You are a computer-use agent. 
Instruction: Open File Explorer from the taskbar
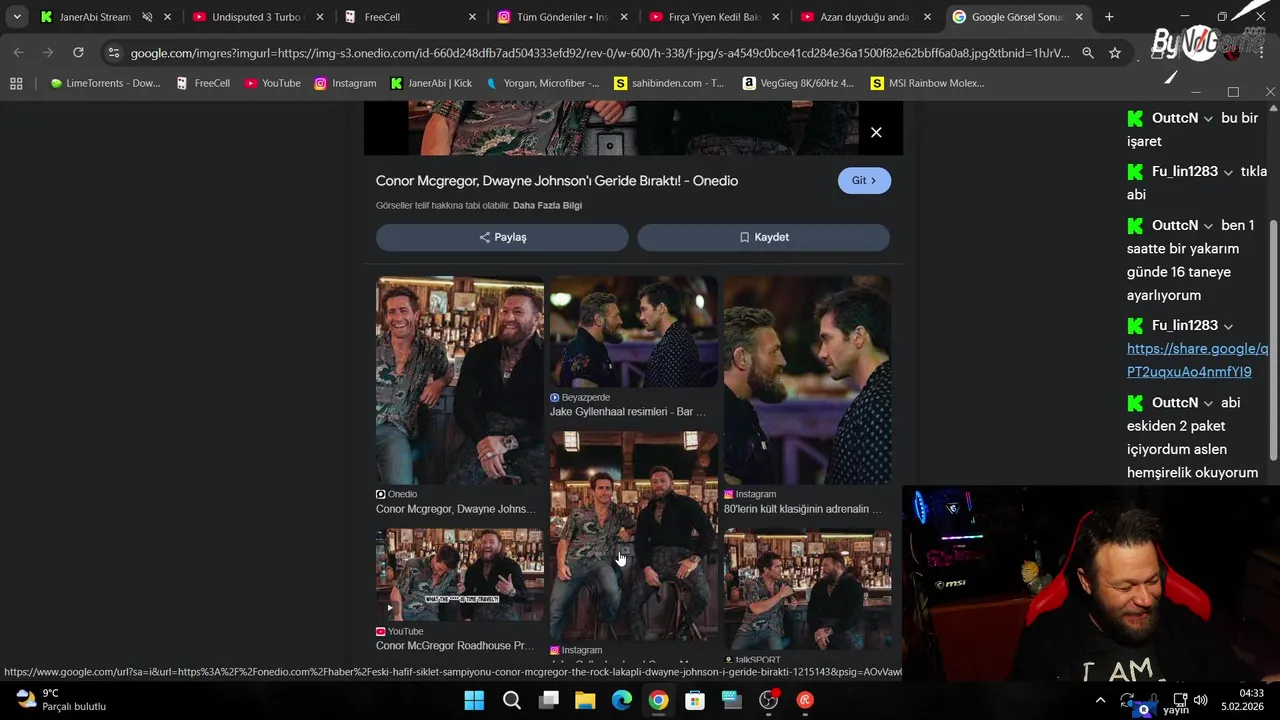(x=585, y=700)
